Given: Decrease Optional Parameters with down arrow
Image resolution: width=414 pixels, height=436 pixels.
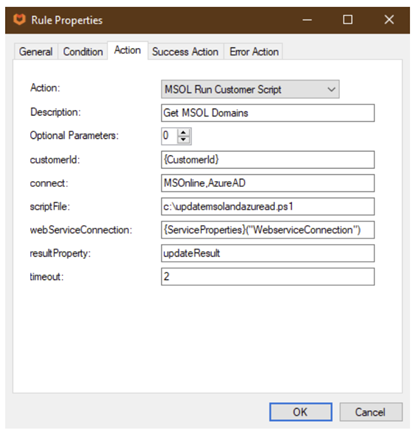Looking at the screenshot, I should [x=183, y=140].
